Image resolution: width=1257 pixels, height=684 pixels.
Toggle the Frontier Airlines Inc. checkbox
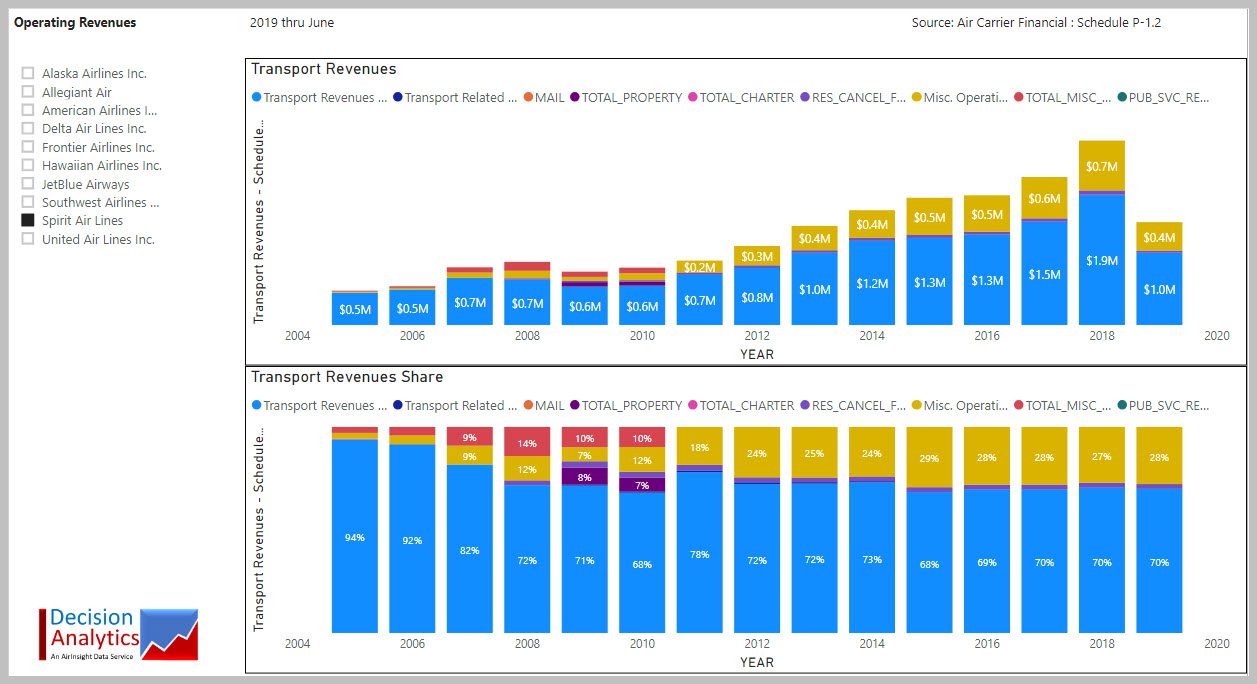[28, 147]
